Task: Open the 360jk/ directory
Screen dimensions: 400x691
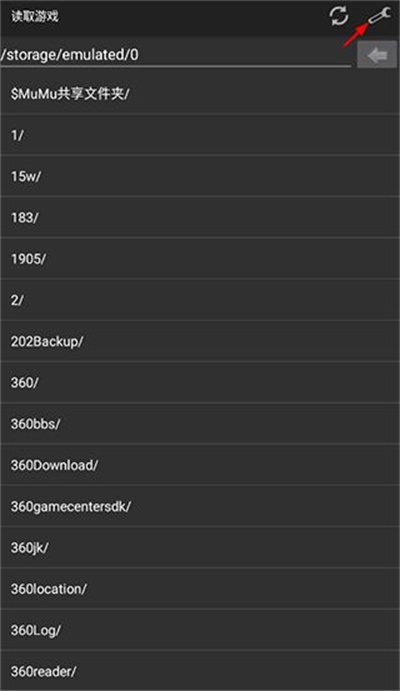Action: click(x=200, y=548)
